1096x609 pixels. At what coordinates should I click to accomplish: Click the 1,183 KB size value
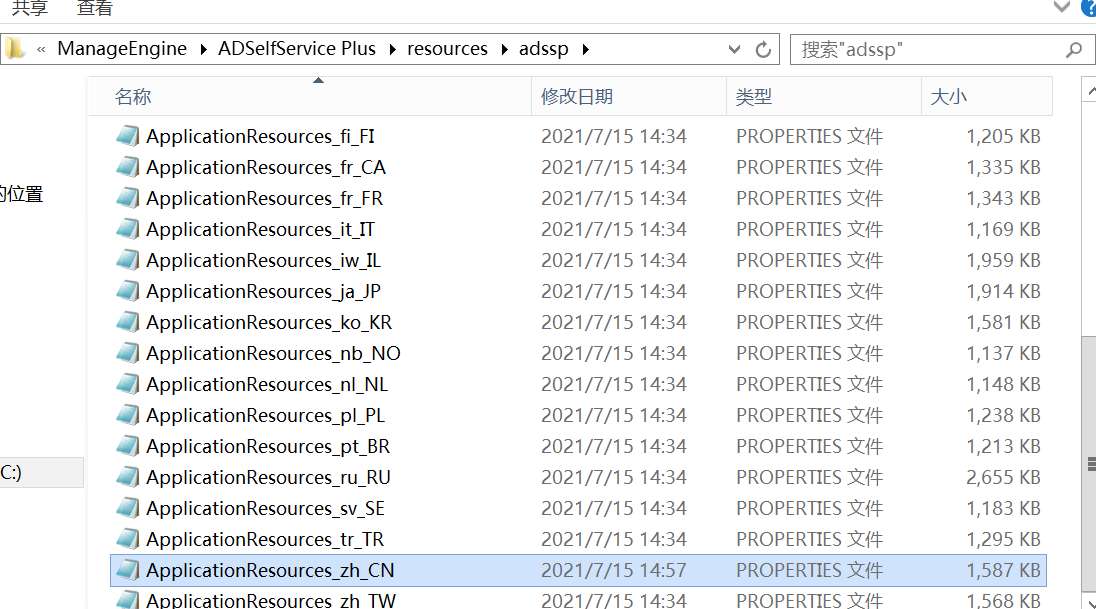point(1003,508)
